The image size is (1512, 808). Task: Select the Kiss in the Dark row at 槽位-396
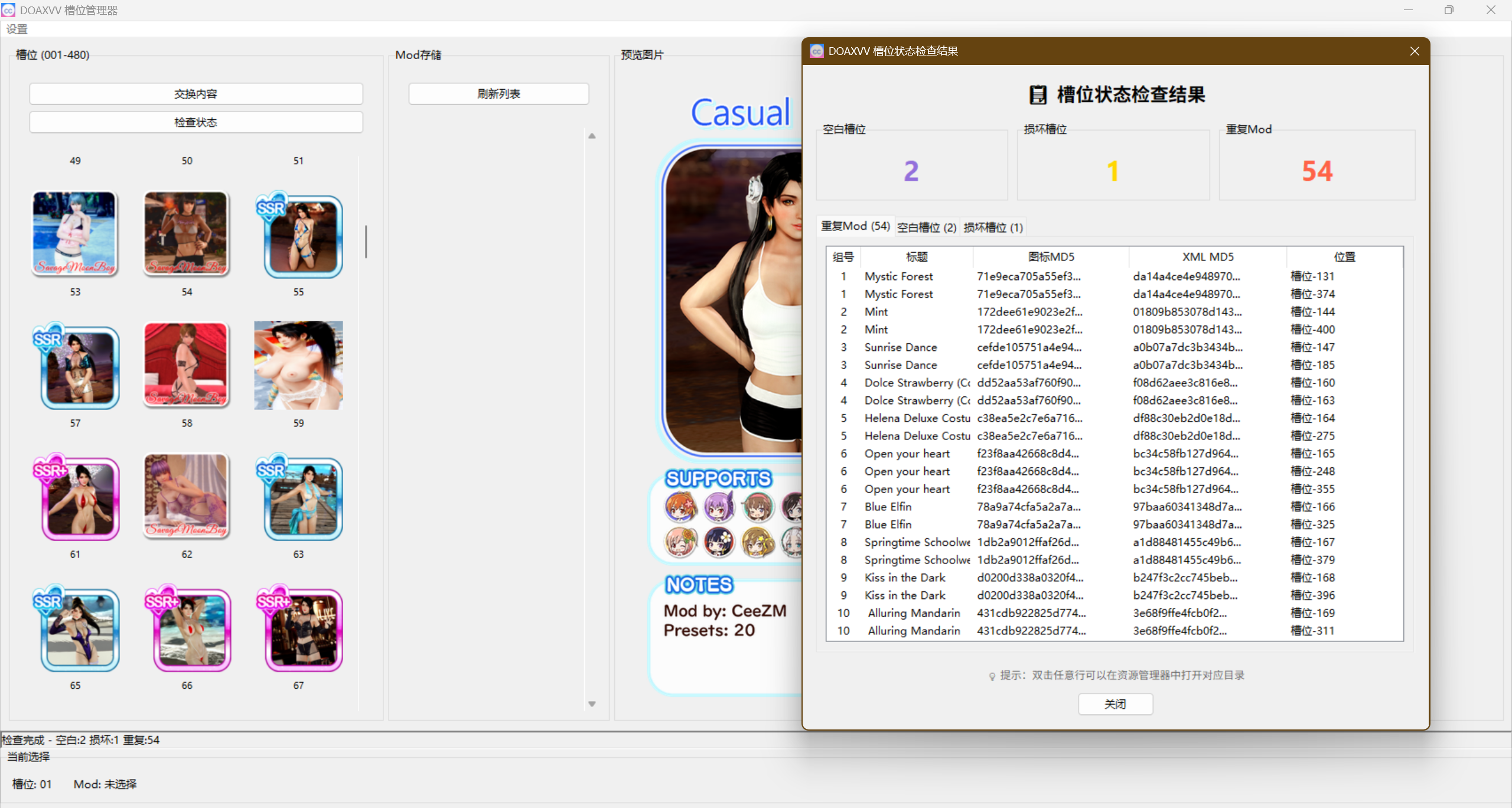pyautogui.click(x=1115, y=595)
